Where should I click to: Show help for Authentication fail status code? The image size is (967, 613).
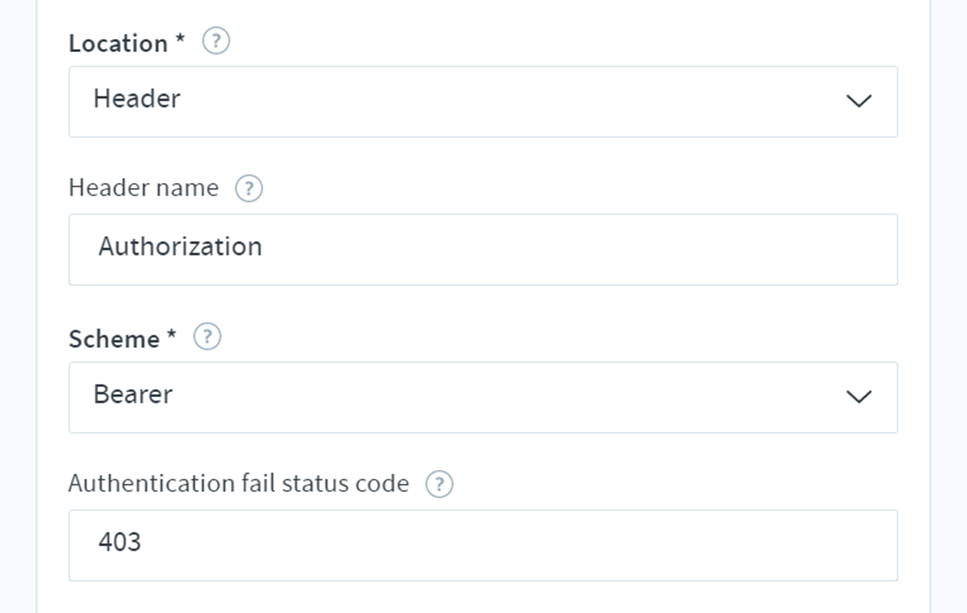pos(439,484)
